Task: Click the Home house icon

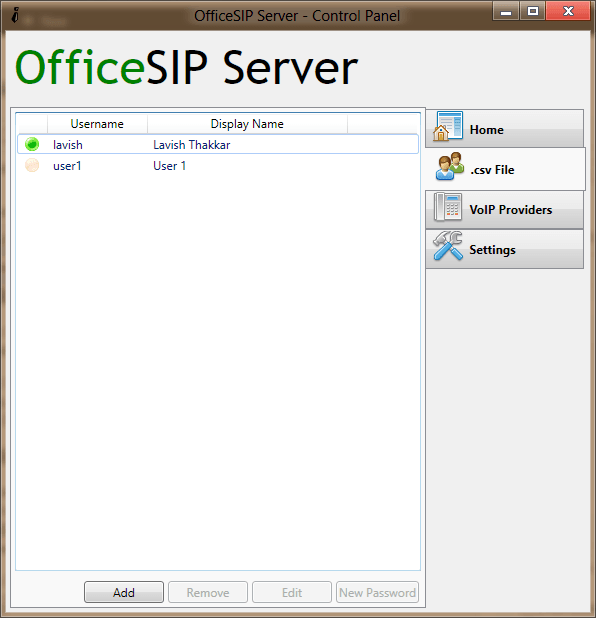Action: pyautogui.click(x=448, y=126)
